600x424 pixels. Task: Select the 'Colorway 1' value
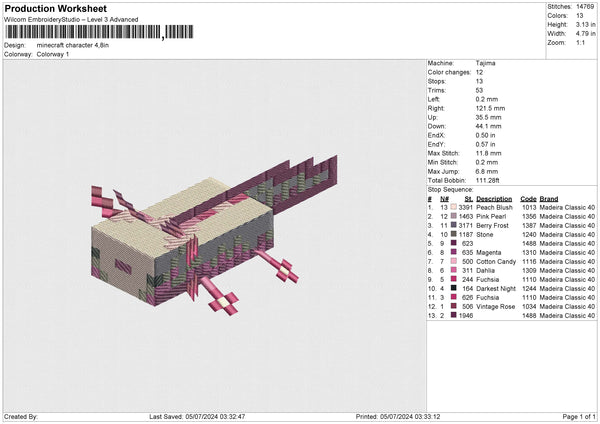click(x=53, y=54)
